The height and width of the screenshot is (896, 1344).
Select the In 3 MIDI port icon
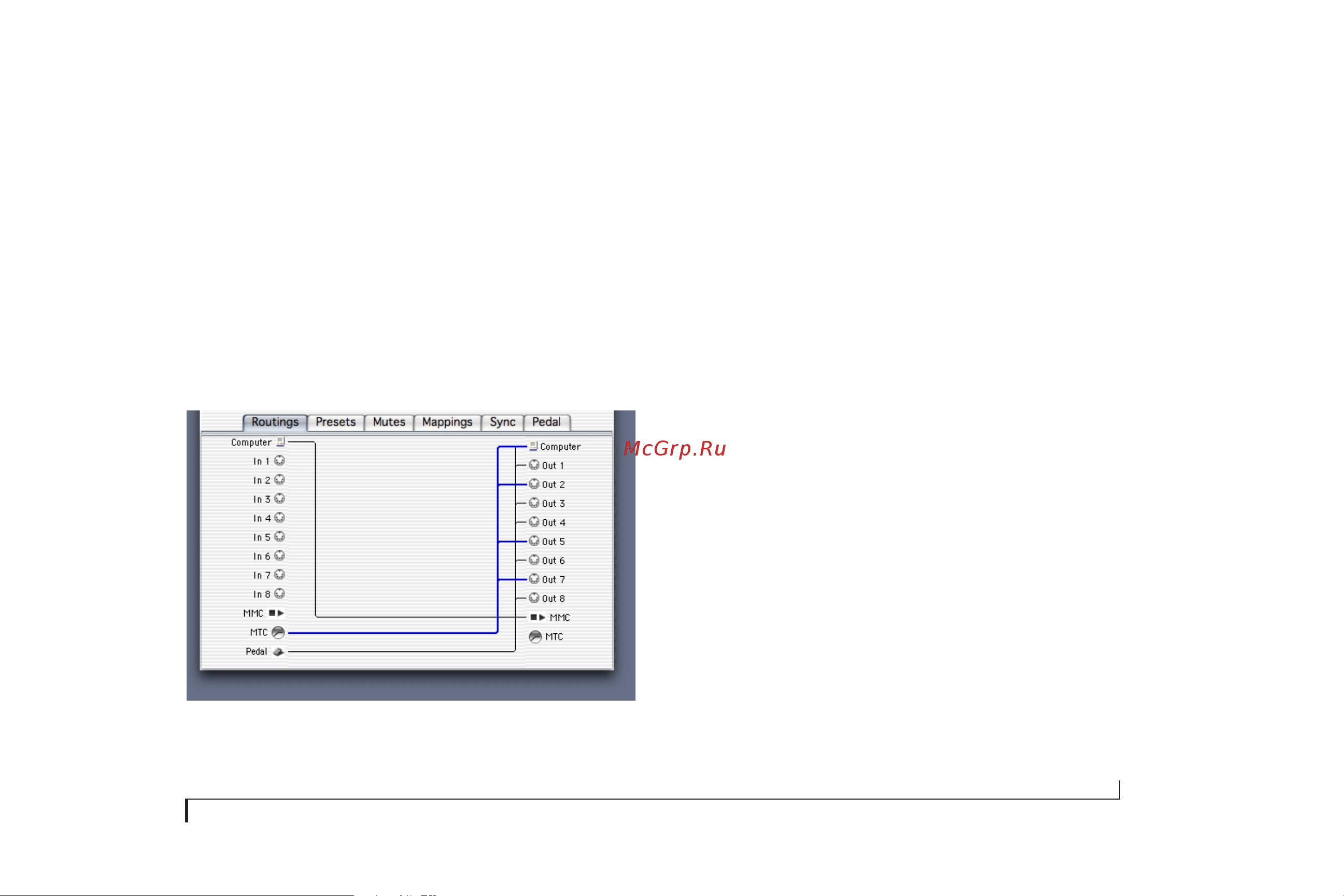click(279, 499)
